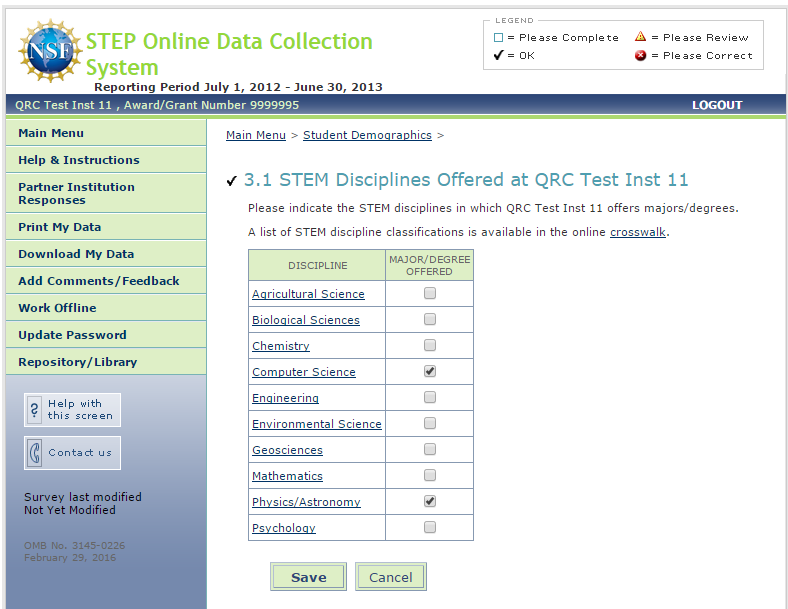Screen dimensions: 788x609
Task: Select Print My Data
Action: pyautogui.click(x=106, y=227)
